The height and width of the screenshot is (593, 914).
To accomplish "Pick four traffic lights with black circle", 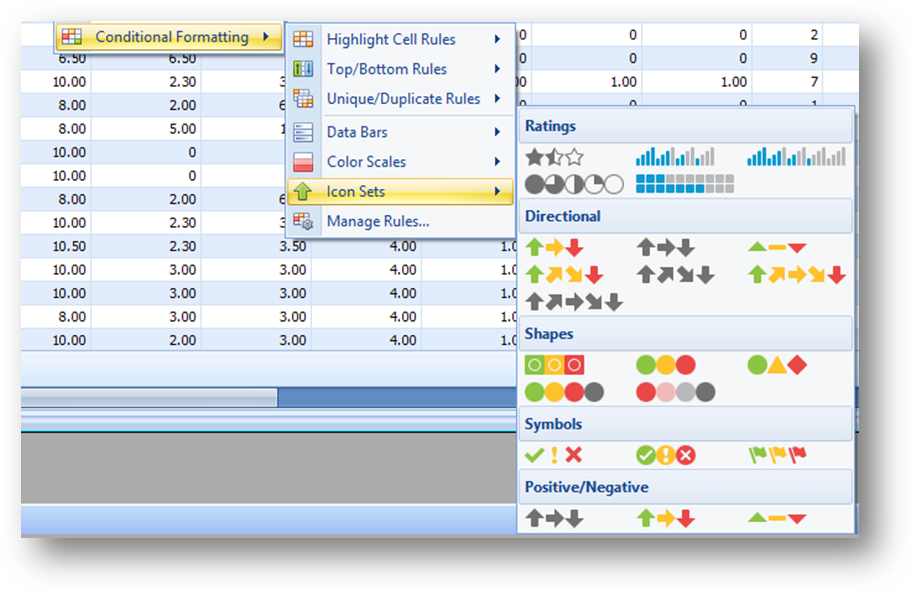I will 564,392.
